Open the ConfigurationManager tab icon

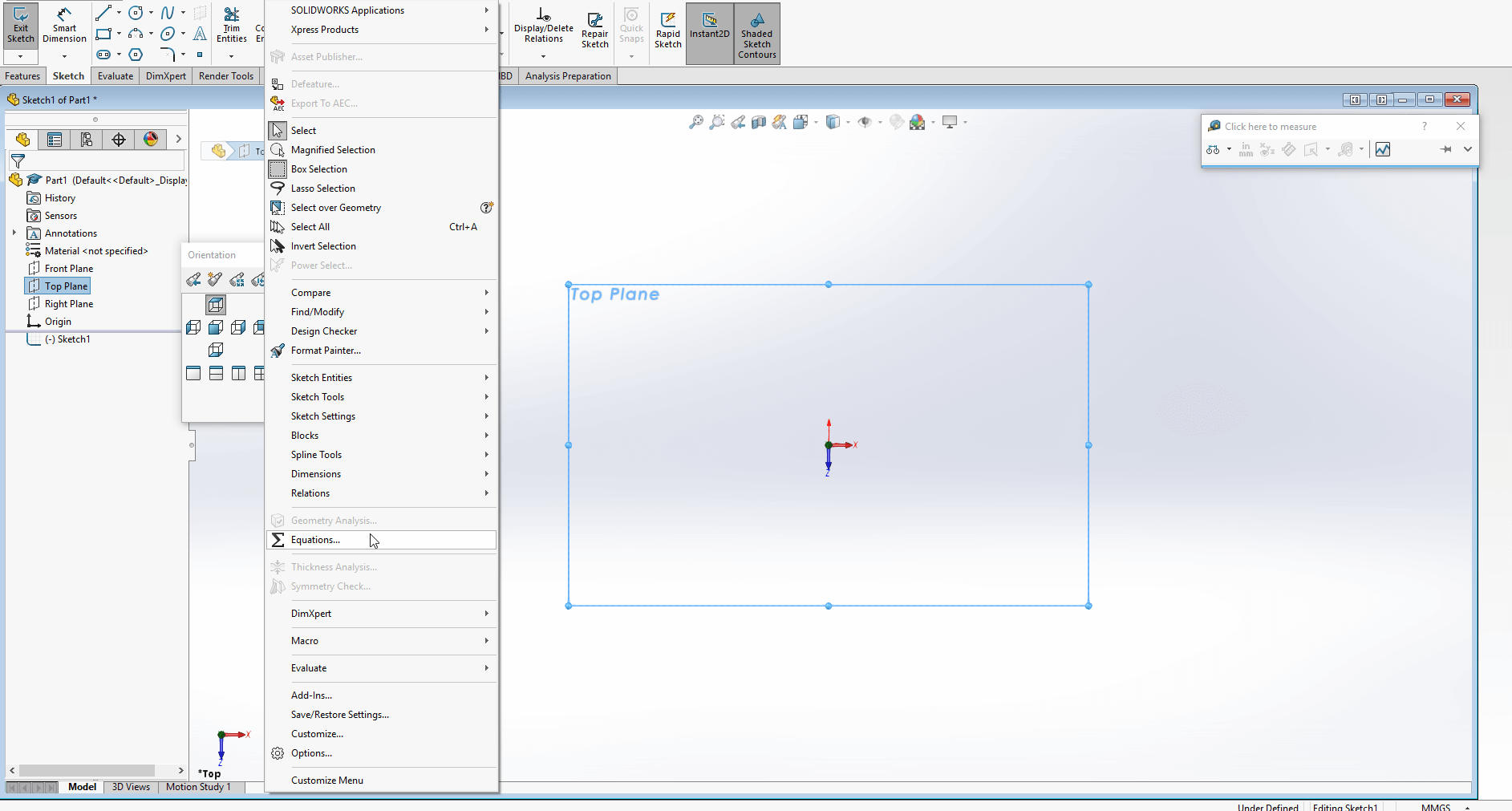pyautogui.click(x=87, y=140)
